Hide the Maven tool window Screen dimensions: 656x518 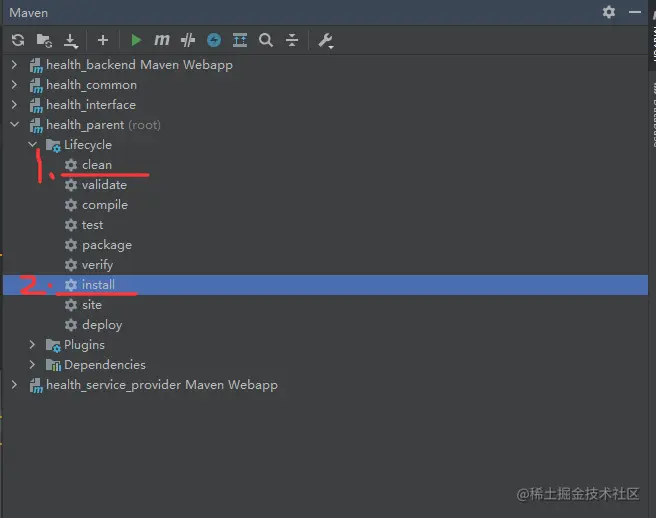[x=635, y=12]
